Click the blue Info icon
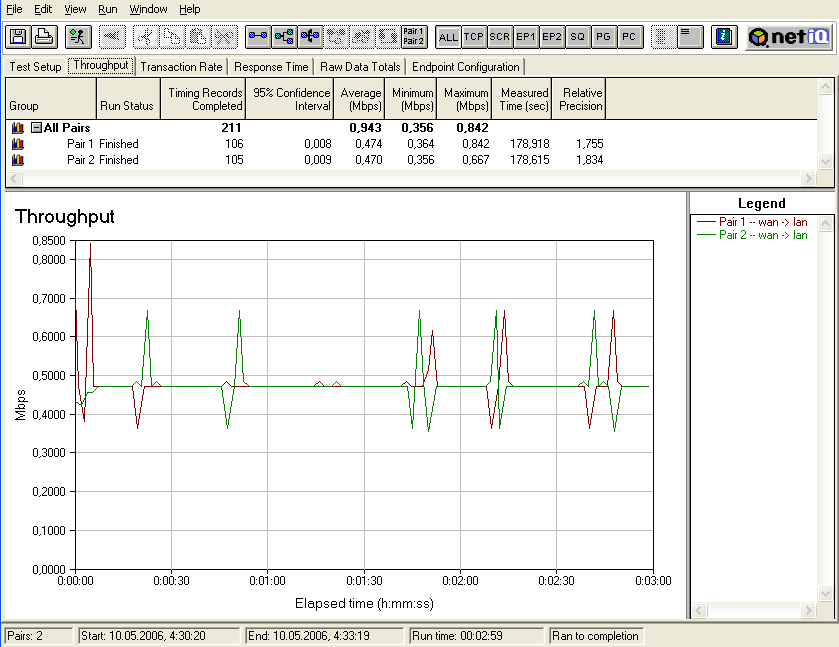Viewport: 839px width, 647px height. coord(725,37)
